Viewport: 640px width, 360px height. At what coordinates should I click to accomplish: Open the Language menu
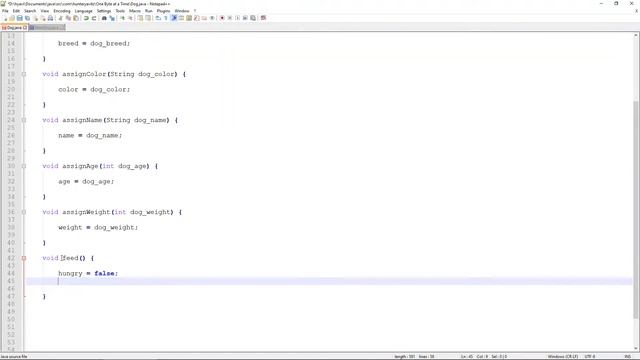click(x=83, y=11)
